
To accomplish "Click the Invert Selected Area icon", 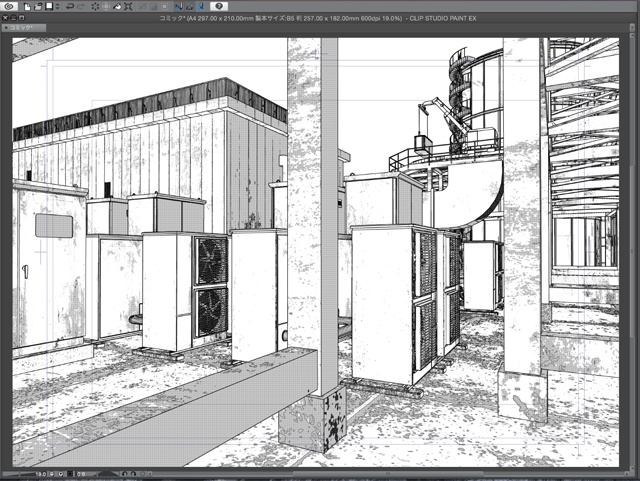I will click(x=153, y=7).
